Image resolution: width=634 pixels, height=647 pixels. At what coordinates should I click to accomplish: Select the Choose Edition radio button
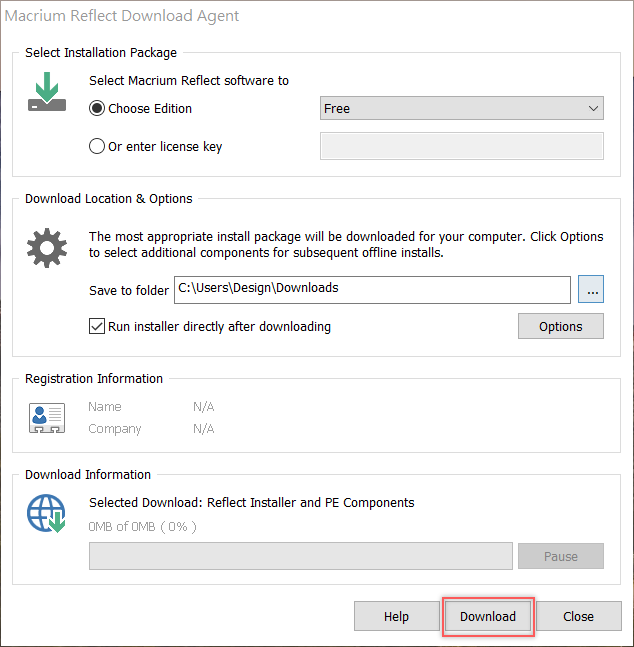pyautogui.click(x=97, y=108)
